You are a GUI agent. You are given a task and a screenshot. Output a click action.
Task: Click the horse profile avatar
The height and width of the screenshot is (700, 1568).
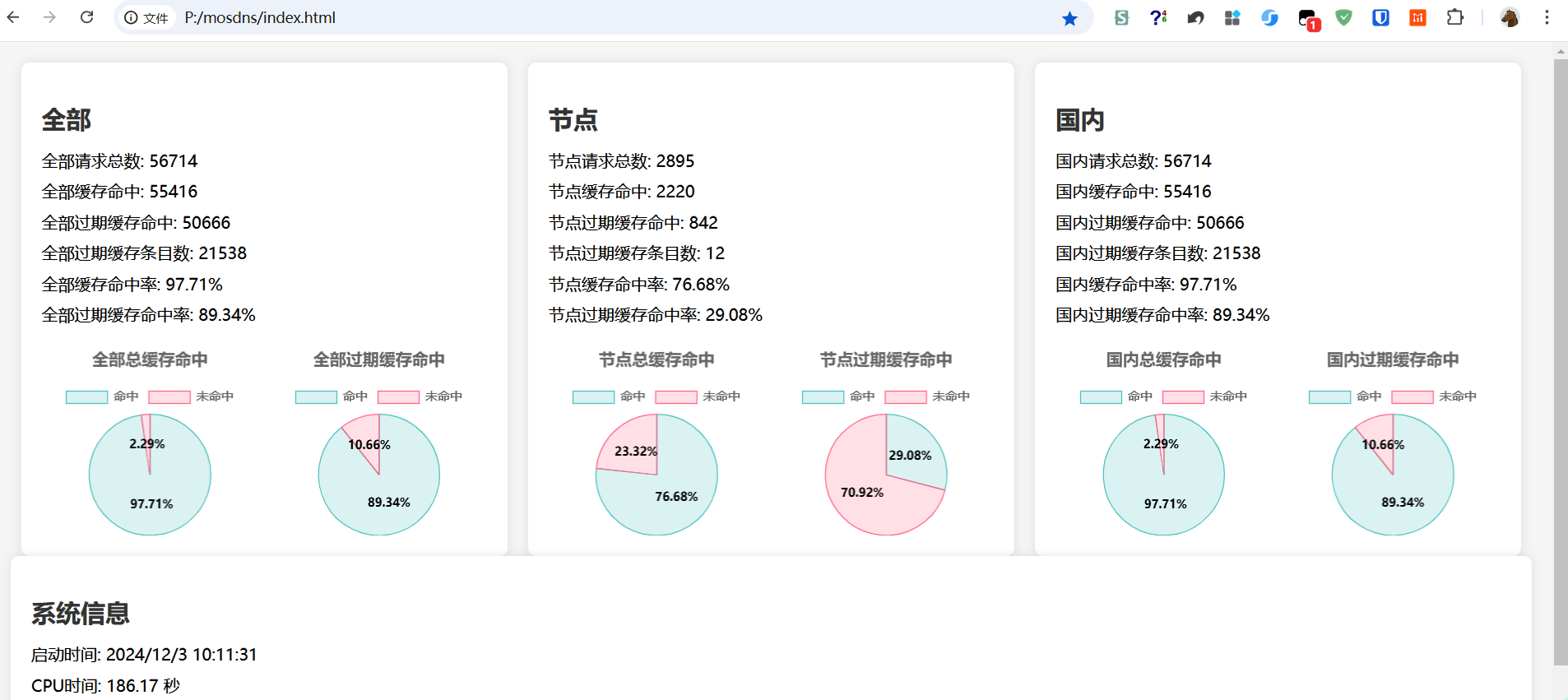point(1510,17)
